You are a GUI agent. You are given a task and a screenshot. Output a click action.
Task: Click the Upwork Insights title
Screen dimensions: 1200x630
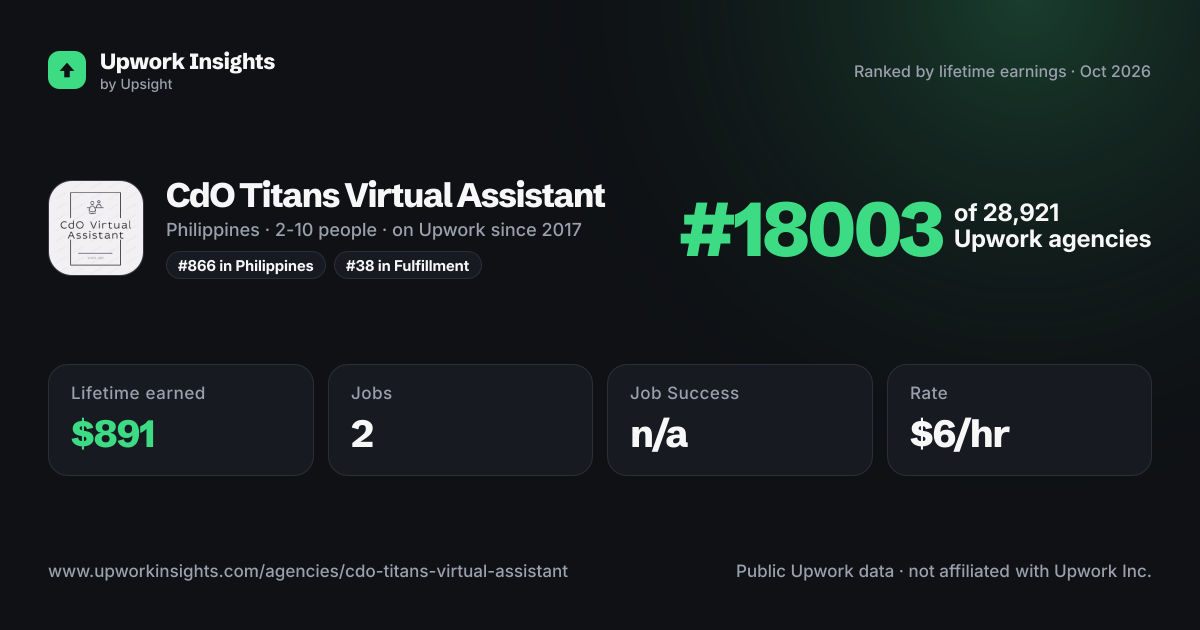pos(187,61)
